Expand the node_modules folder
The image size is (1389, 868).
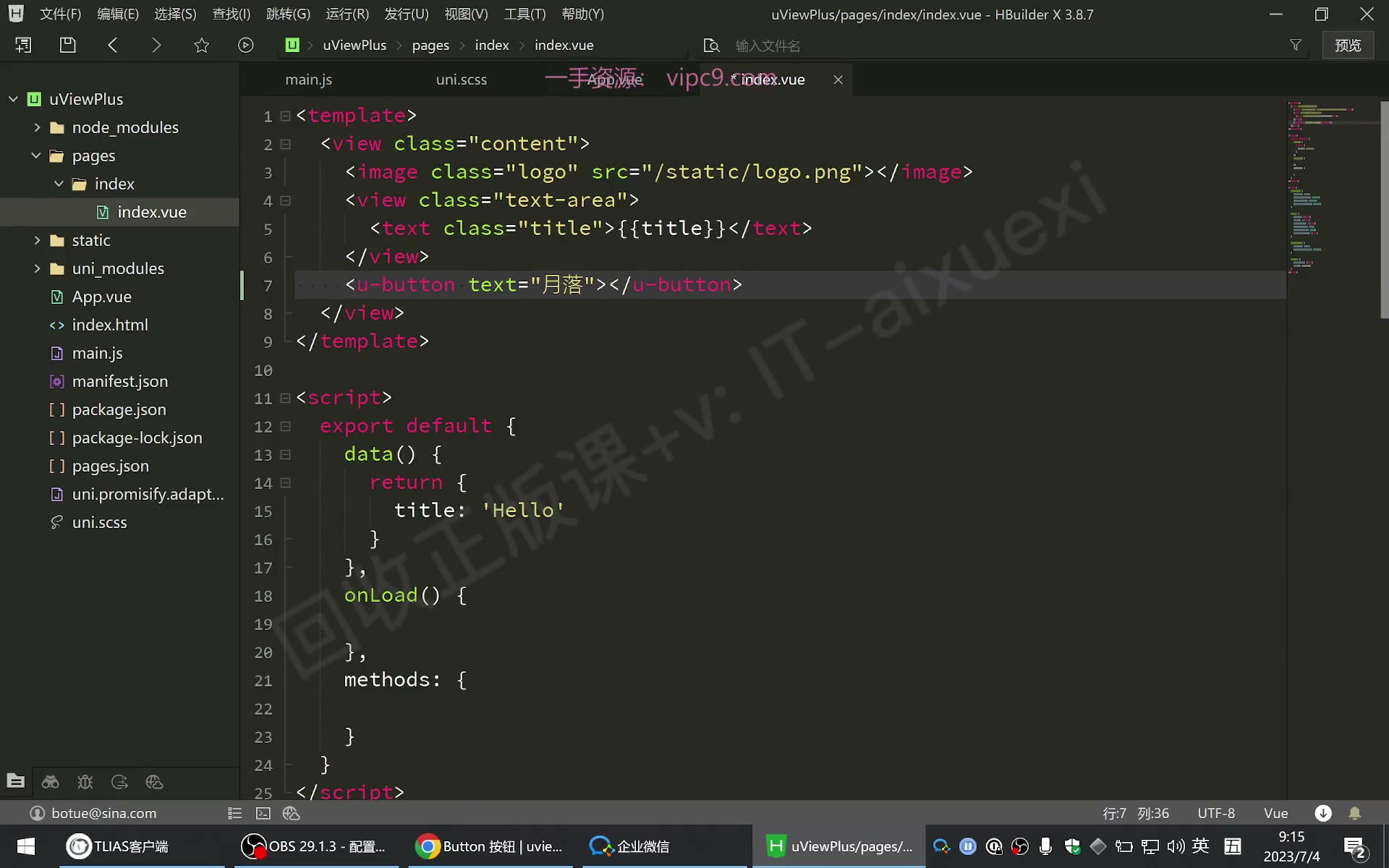[x=37, y=127]
